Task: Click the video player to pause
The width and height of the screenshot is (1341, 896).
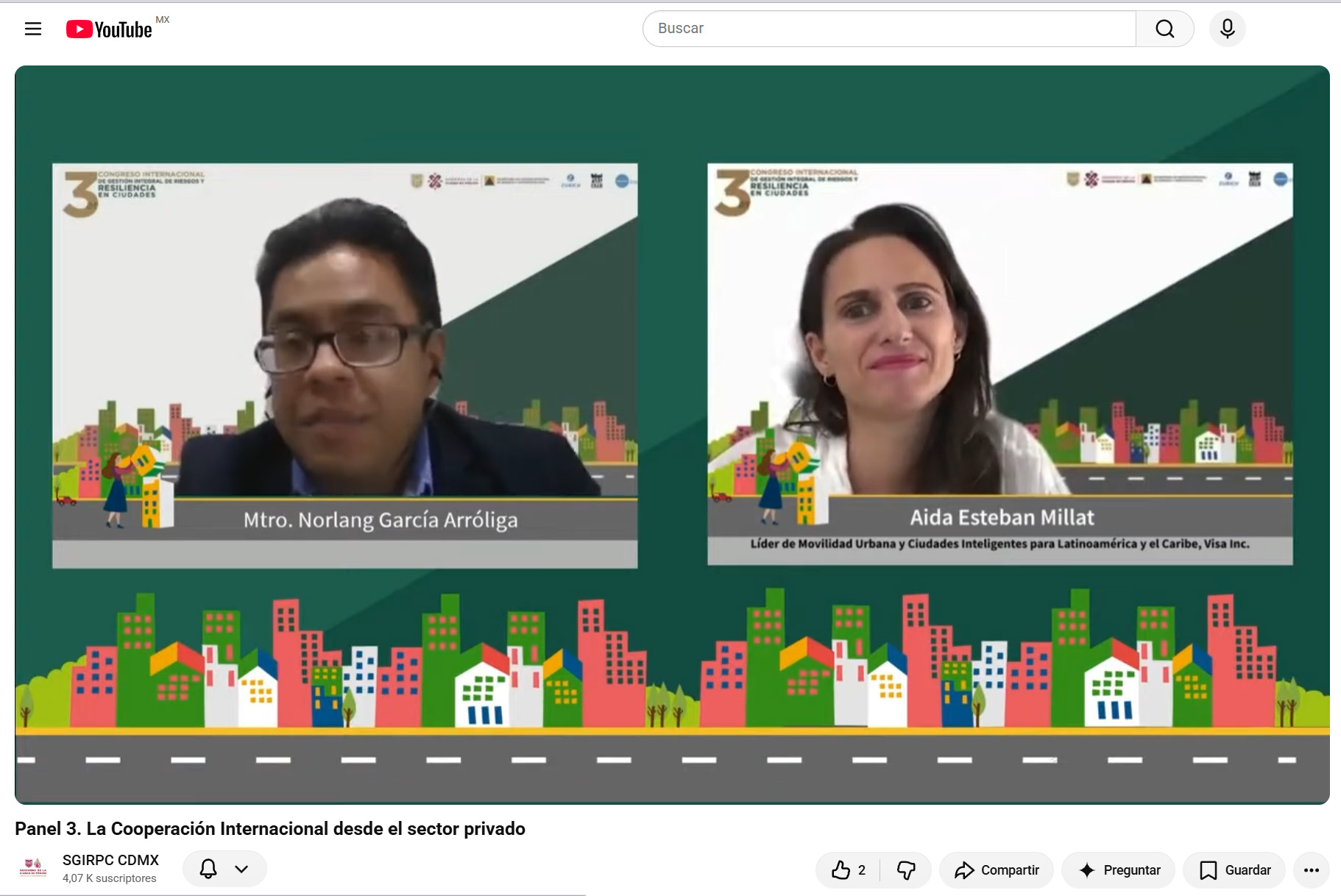Action: [672, 434]
